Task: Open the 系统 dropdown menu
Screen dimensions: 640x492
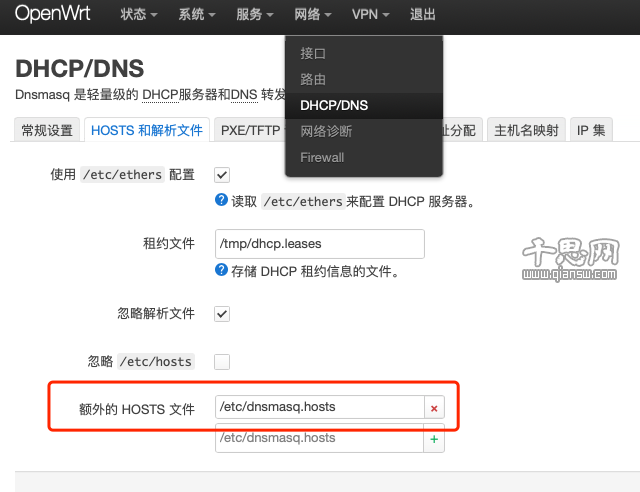Action: [196, 14]
